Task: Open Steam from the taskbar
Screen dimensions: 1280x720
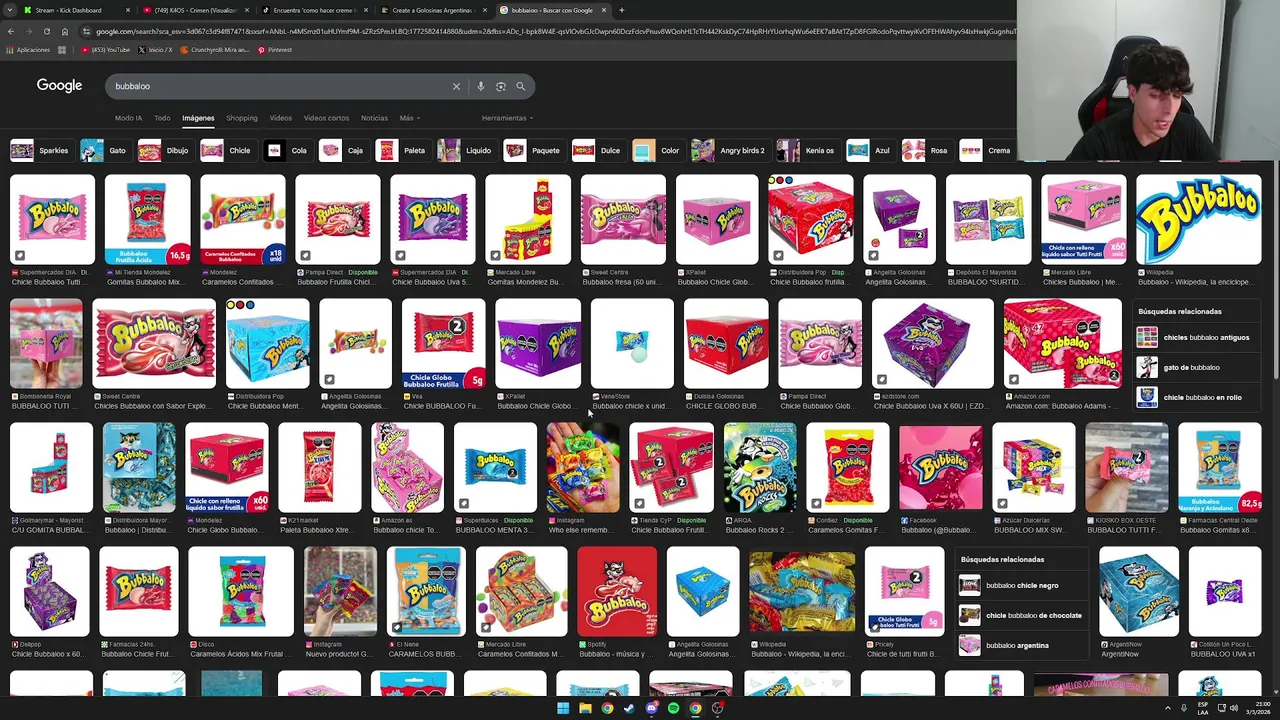Action: point(629,708)
